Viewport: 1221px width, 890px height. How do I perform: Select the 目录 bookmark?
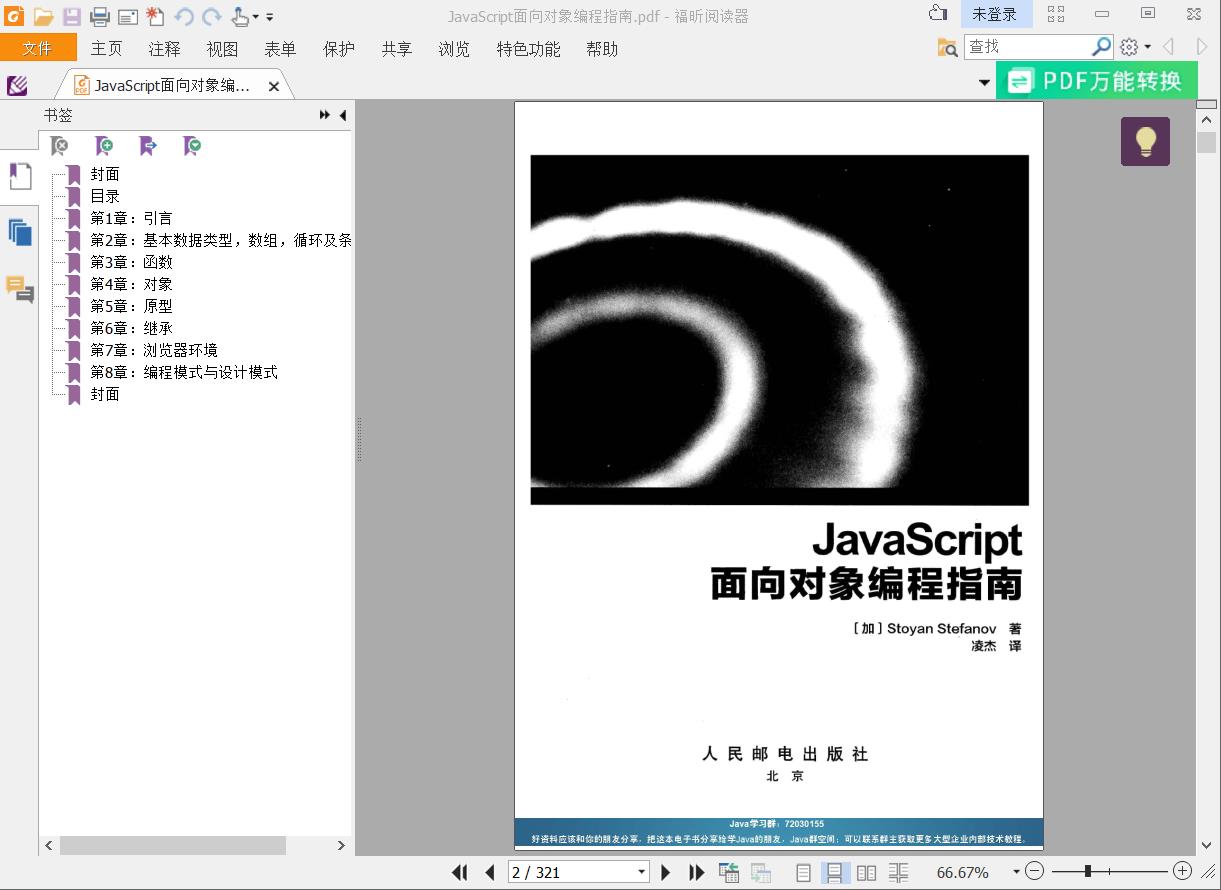coord(105,196)
